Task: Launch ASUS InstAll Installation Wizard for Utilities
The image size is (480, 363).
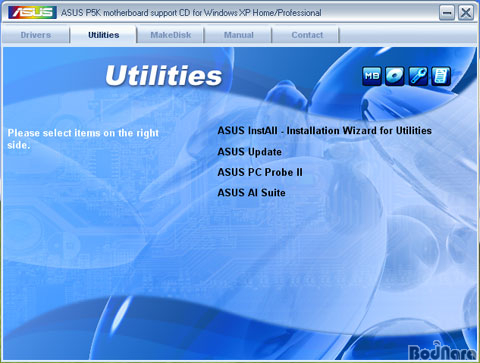Action: 324,131
